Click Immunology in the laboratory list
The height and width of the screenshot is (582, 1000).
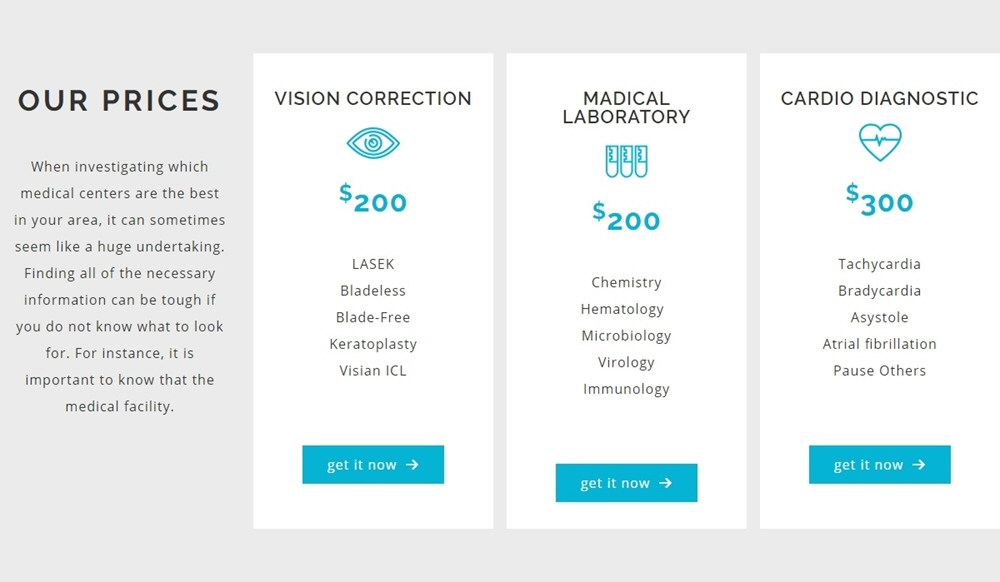[626, 389]
